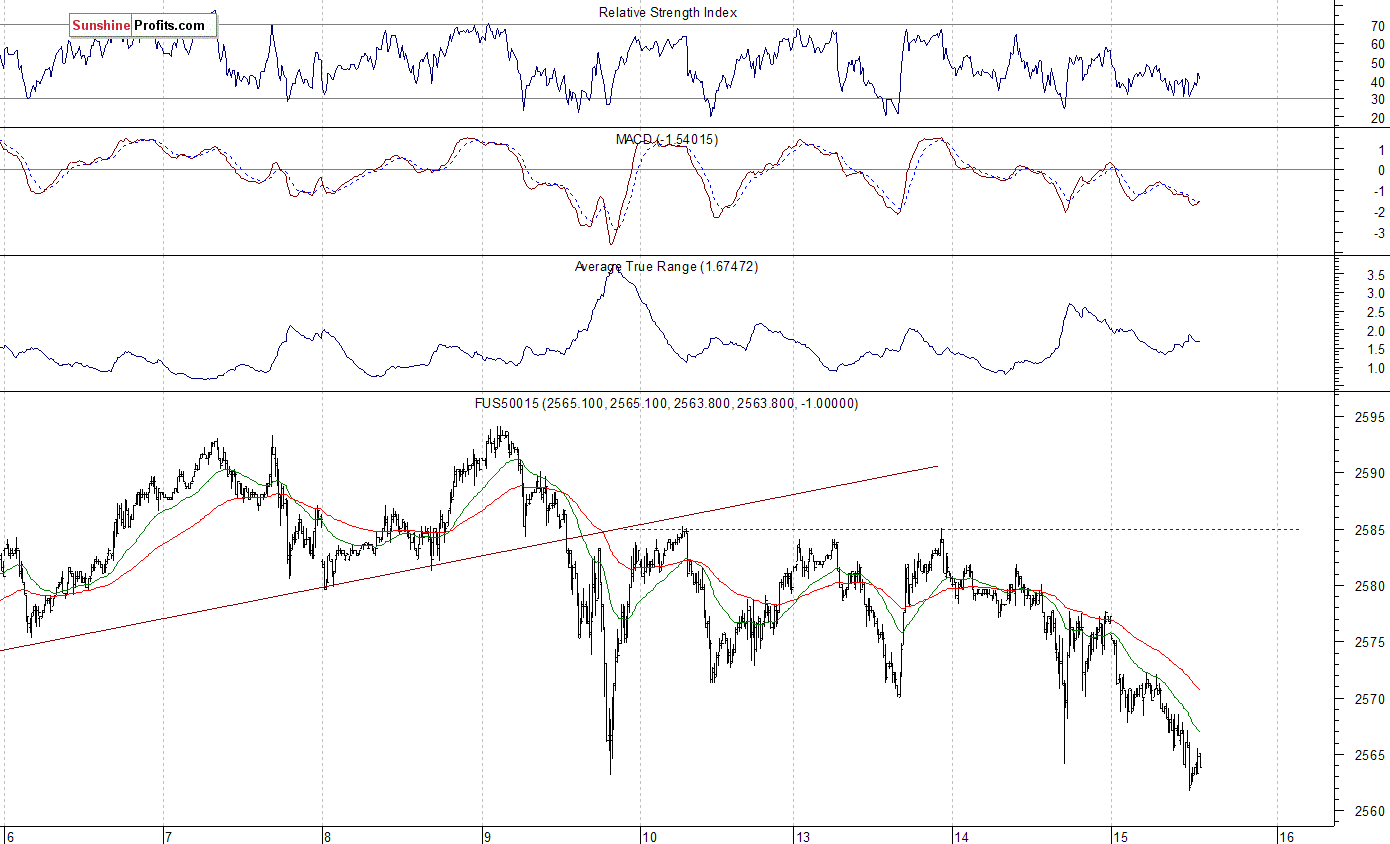Click the SunshineProfits.com logo
Image resolution: width=1390 pixels, height=844 pixels.
143,25
